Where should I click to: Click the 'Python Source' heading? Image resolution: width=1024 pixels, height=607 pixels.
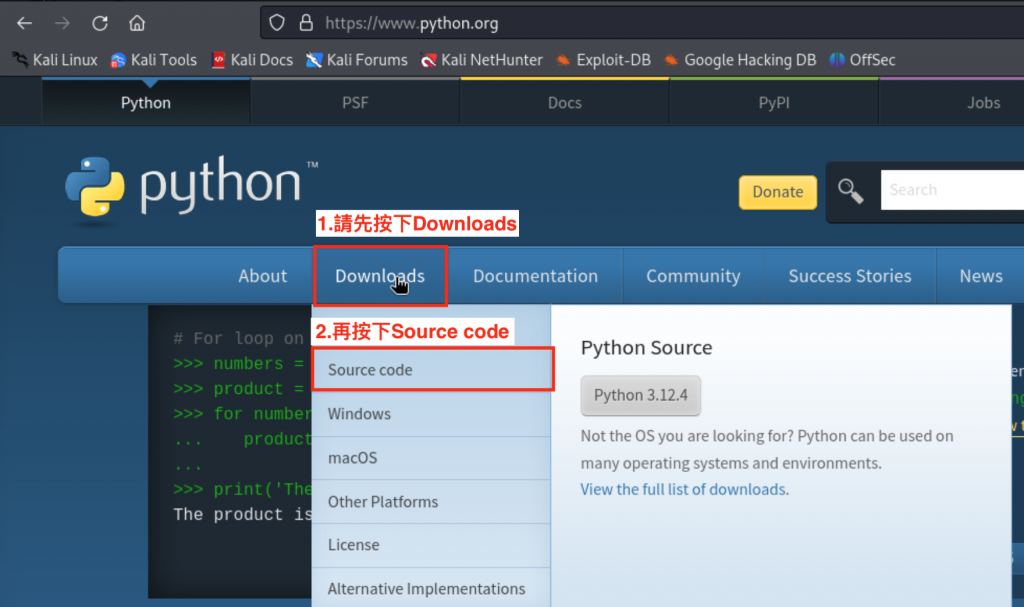point(647,348)
